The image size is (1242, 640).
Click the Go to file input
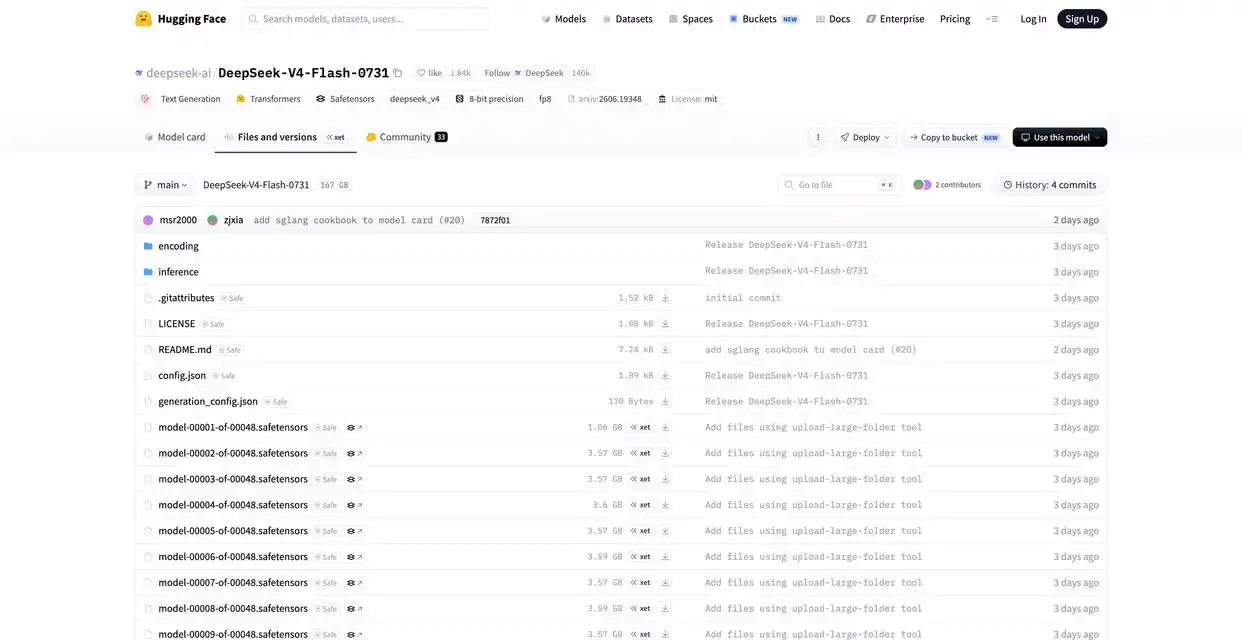pos(839,185)
